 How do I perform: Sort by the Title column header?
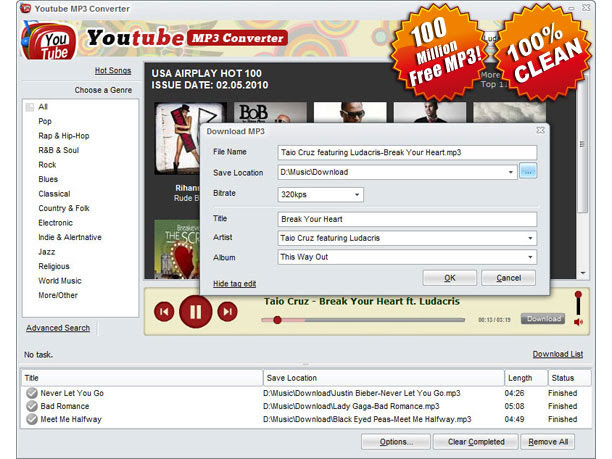(142, 378)
